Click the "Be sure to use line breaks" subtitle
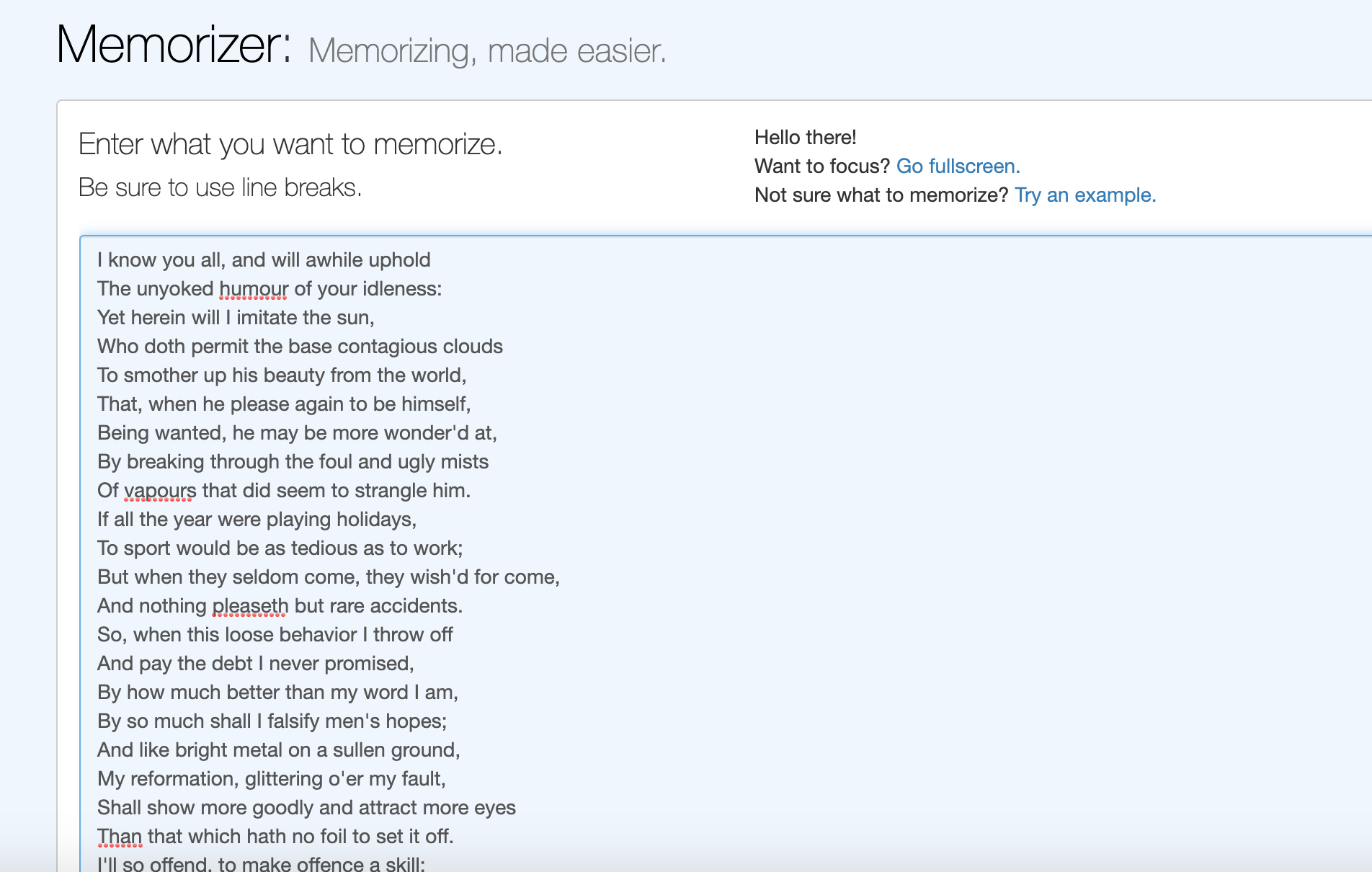The width and height of the screenshot is (1372, 872). tap(220, 187)
